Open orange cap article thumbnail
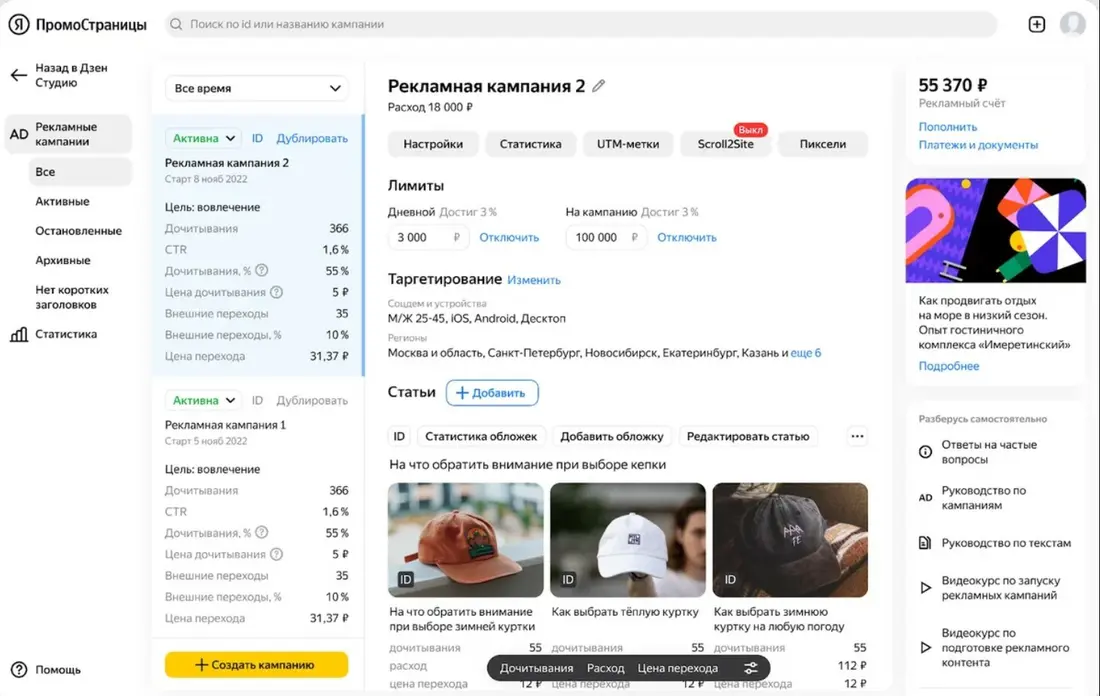Screen dimensions: 1100x696 (x=465, y=540)
